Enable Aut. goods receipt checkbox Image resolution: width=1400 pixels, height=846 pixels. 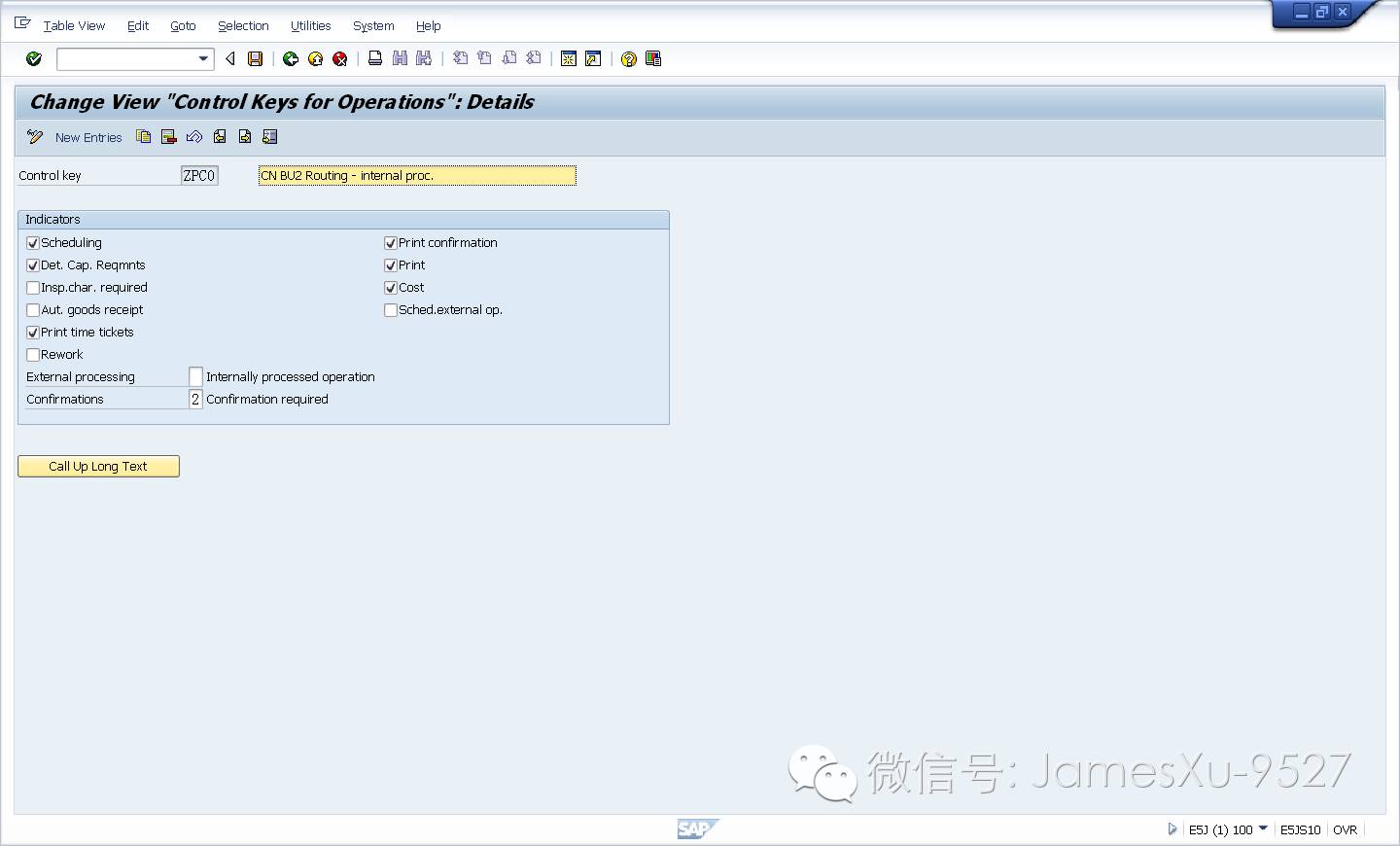[33, 310]
